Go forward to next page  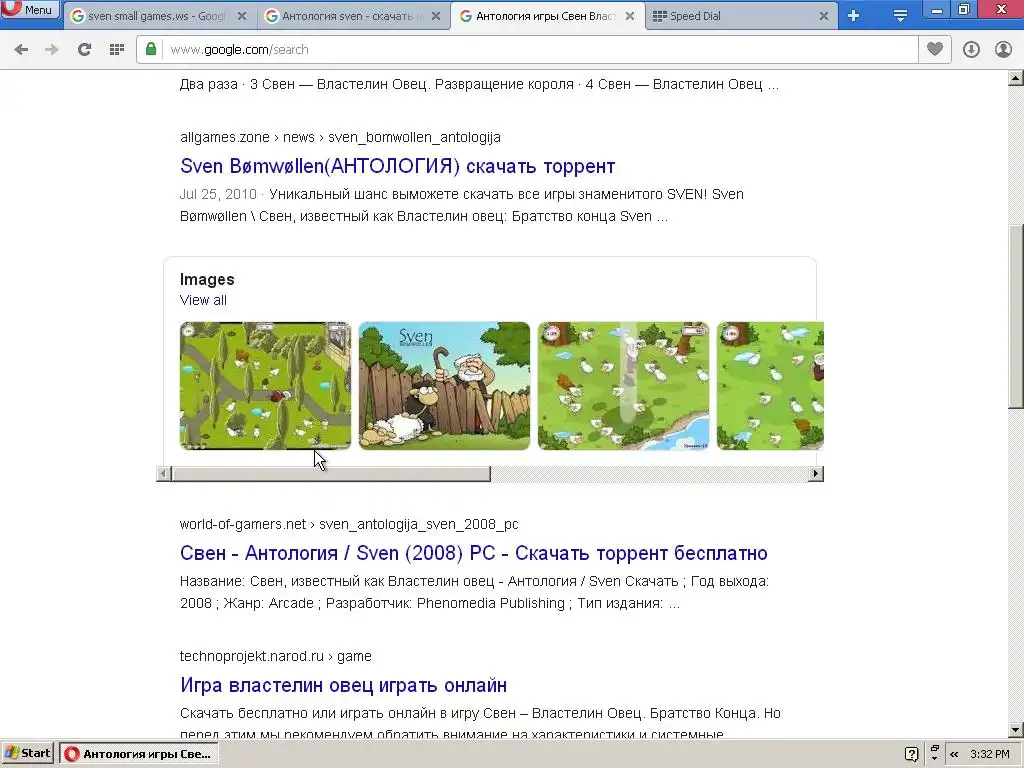pyautogui.click(x=52, y=50)
